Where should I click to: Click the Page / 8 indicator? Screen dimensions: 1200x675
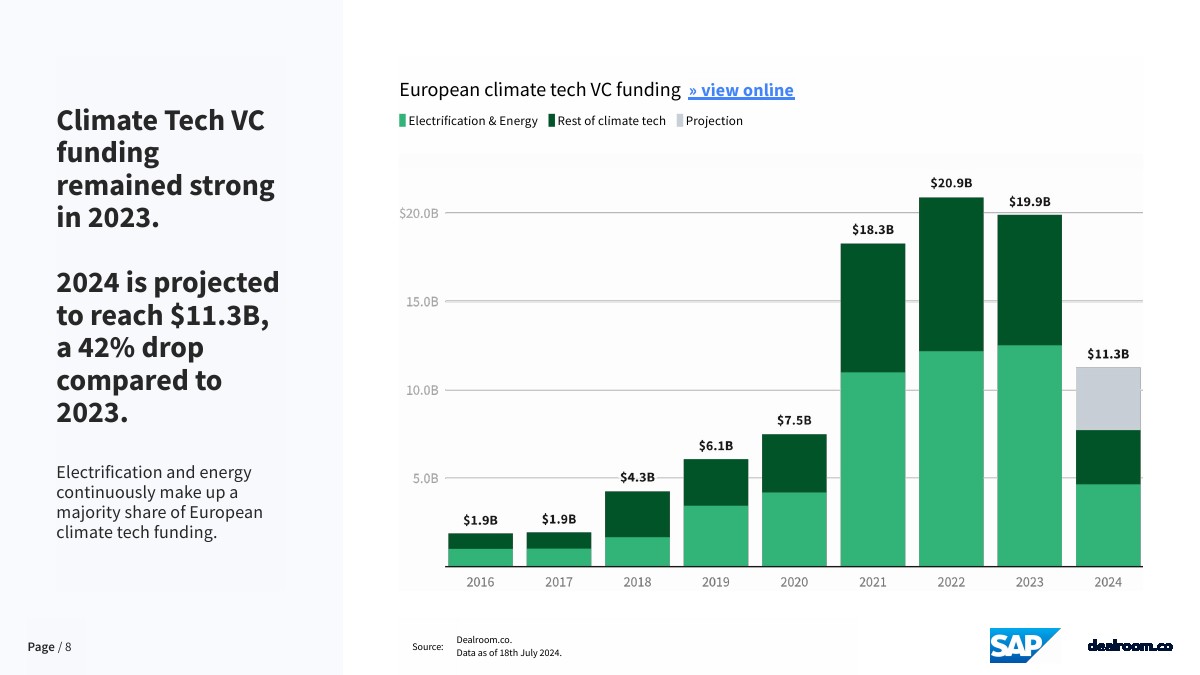pyautogui.click(x=50, y=647)
